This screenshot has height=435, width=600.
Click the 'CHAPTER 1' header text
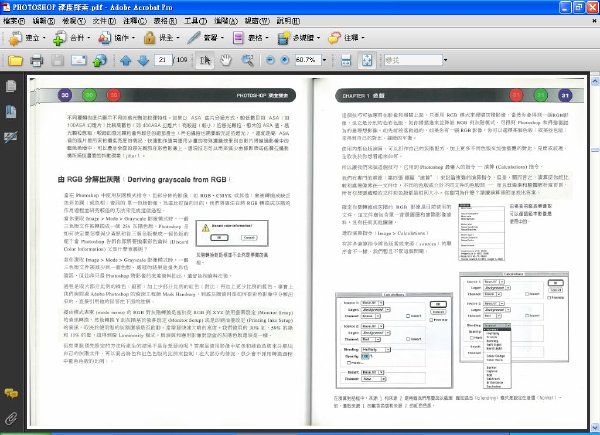pos(355,96)
